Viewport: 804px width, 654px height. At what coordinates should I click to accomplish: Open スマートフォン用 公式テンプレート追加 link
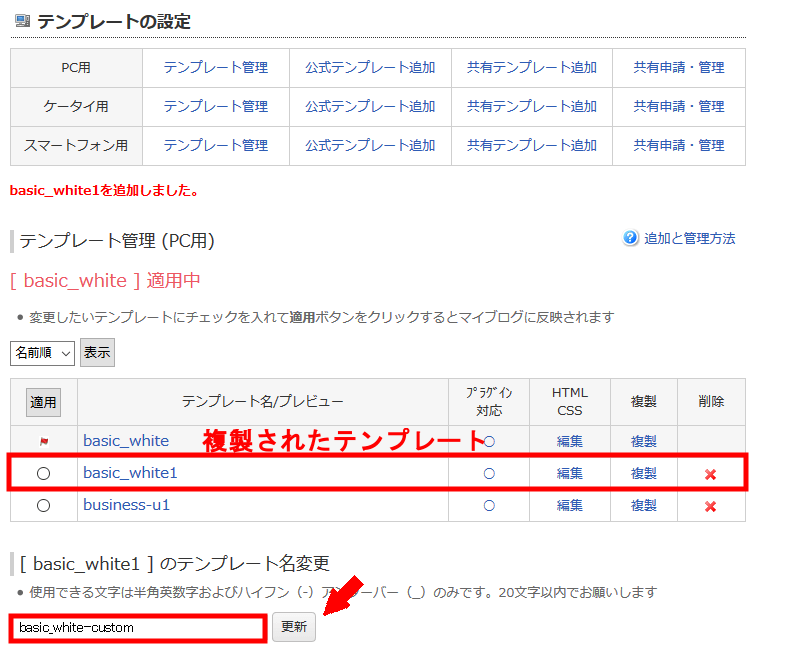(x=370, y=146)
